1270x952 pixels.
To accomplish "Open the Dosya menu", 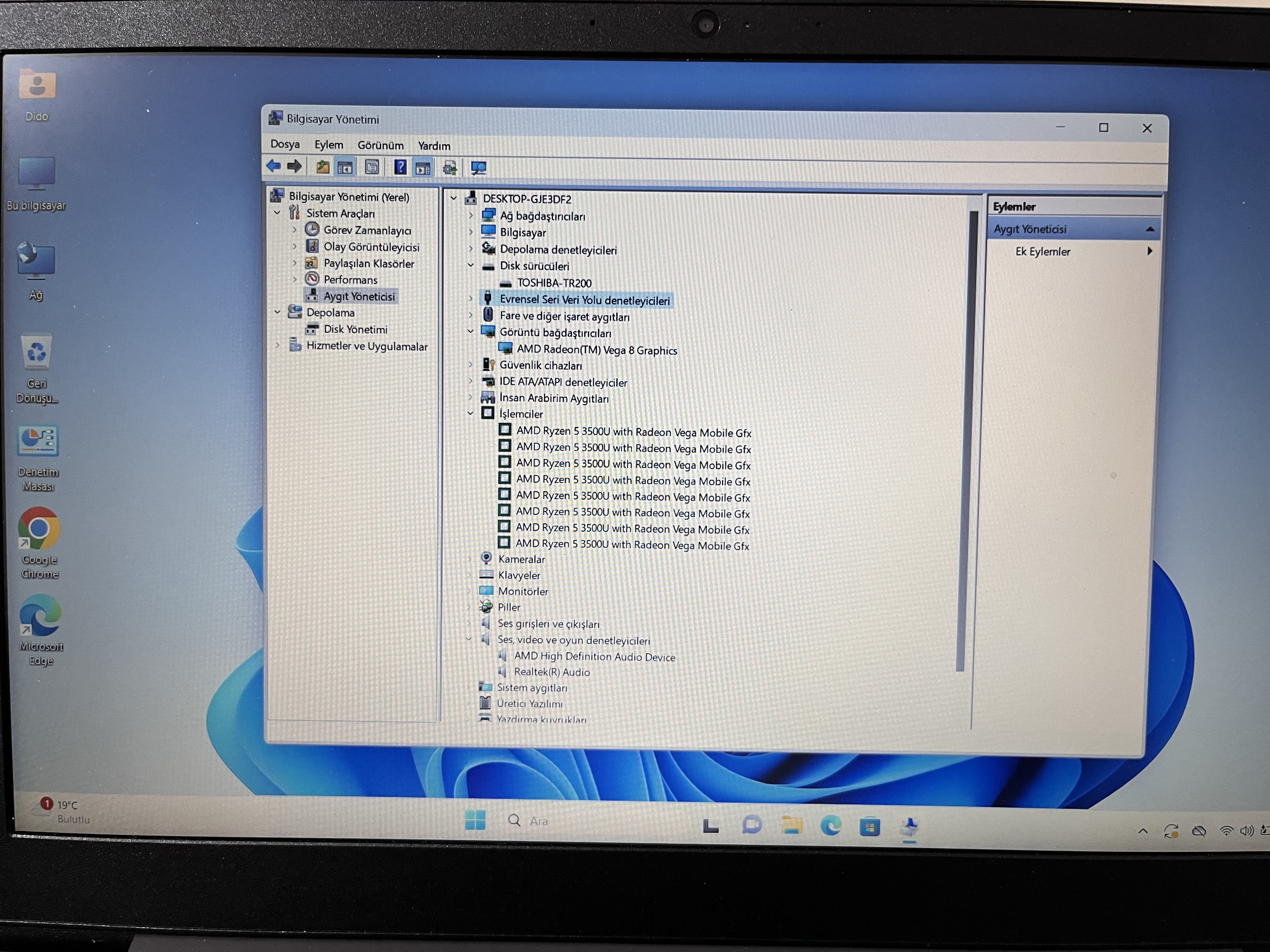I will (x=285, y=144).
